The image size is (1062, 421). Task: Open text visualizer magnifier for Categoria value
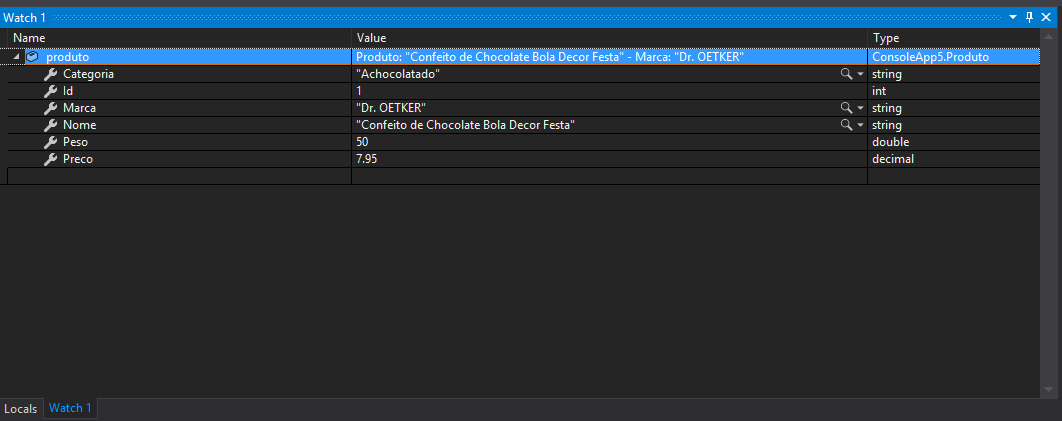coord(846,74)
